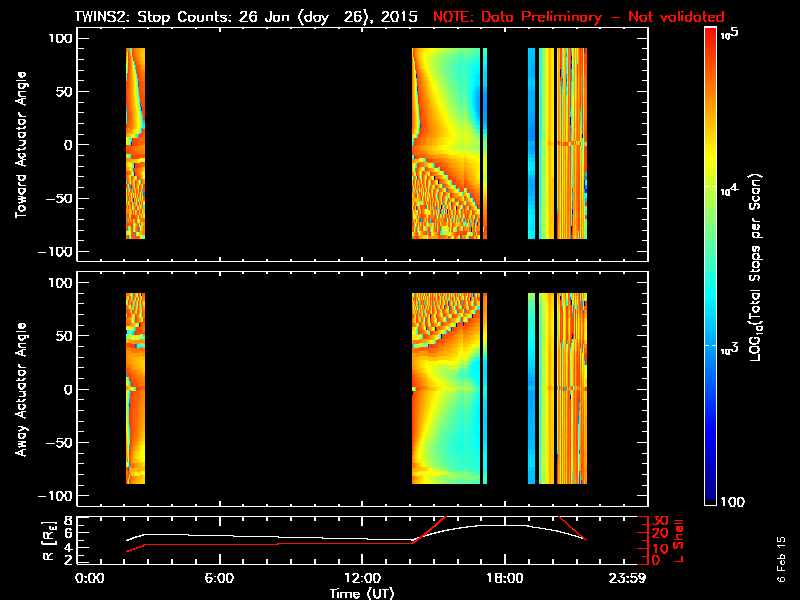Click the red L Shell axis label
The image size is (800, 600).
pyautogui.click(x=679, y=540)
